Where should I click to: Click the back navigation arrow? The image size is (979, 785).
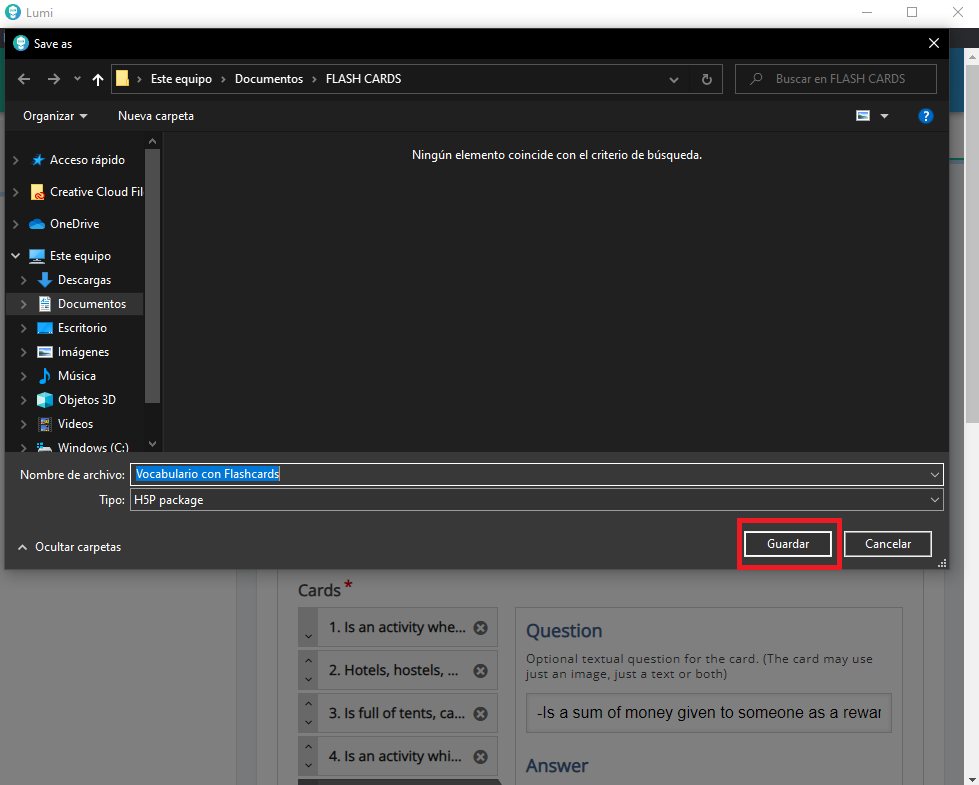point(24,79)
